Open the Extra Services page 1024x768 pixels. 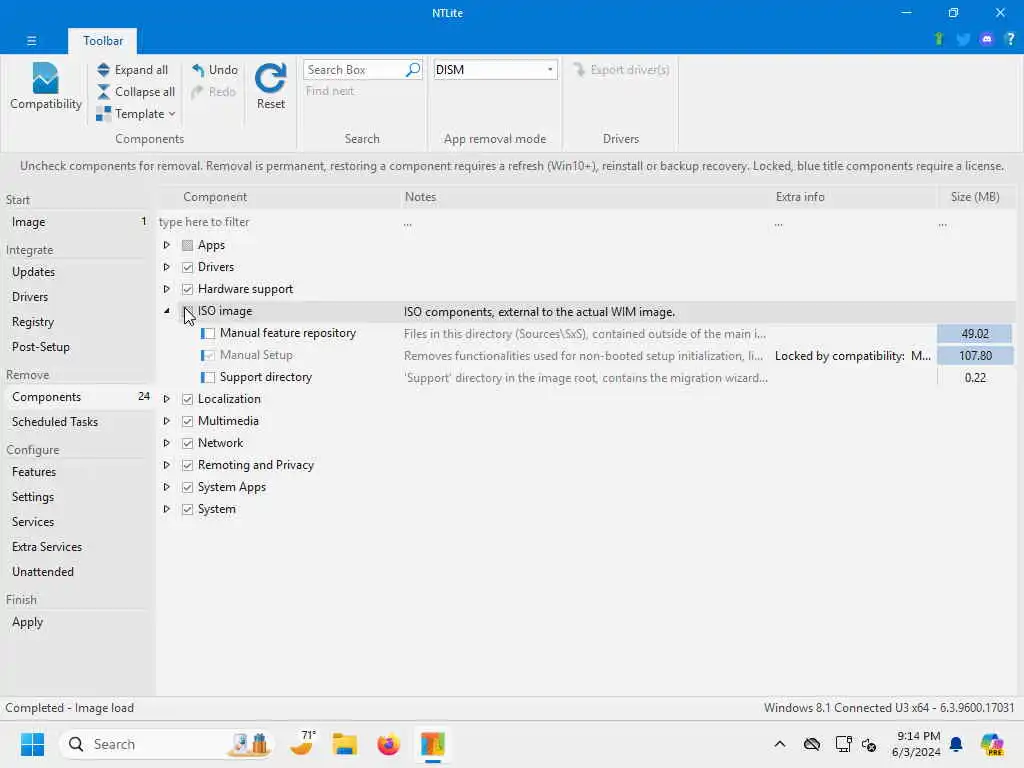(x=77, y=547)
